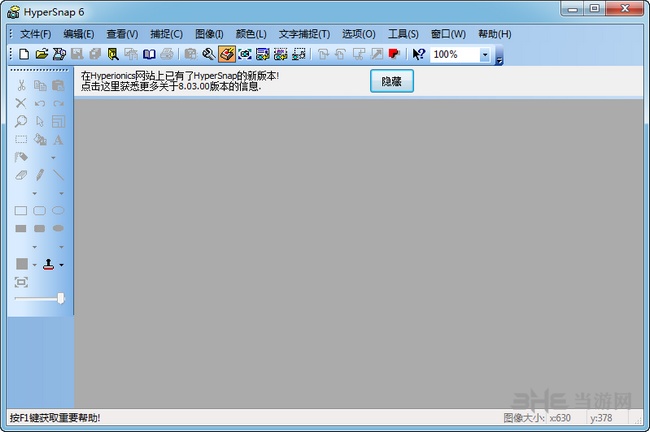Select the filled rounded rectangle tool
The image size is (650, 432).
[x=39, y=228]
